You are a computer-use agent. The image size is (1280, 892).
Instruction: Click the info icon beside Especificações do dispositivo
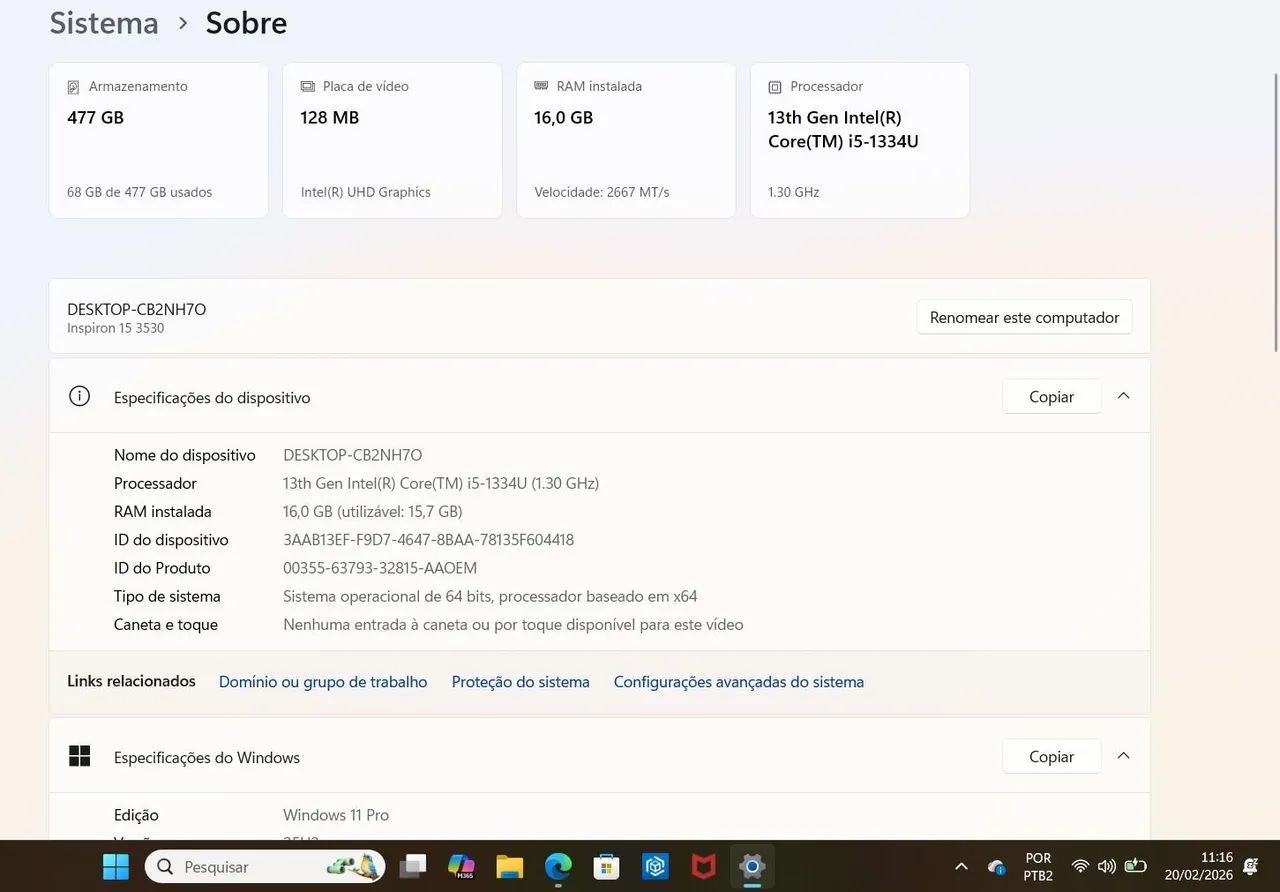pyautogui.click(x=79, y=395)
